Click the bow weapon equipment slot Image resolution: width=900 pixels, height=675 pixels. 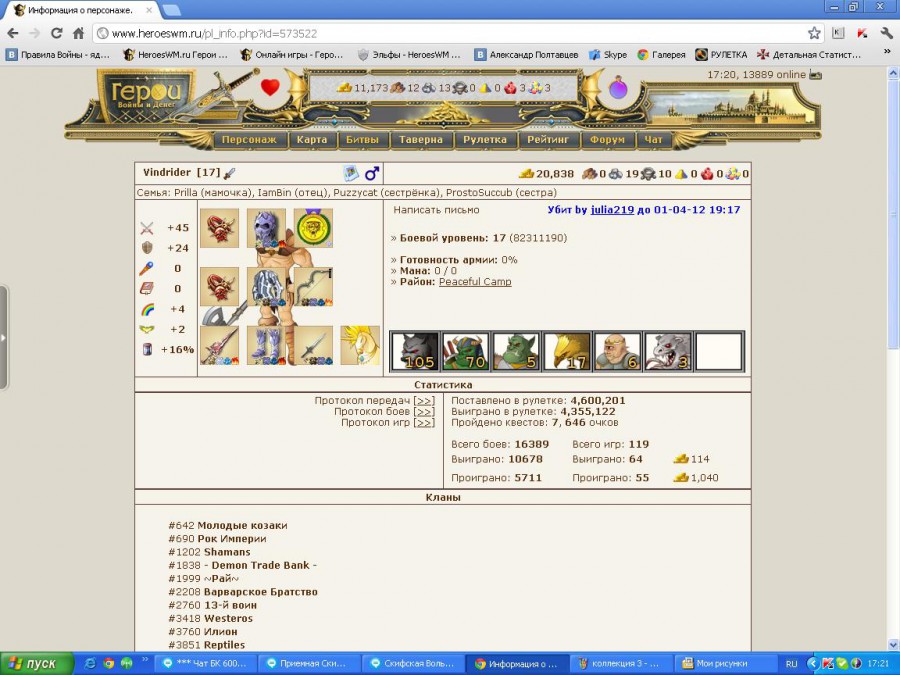(x=313, y=286)
